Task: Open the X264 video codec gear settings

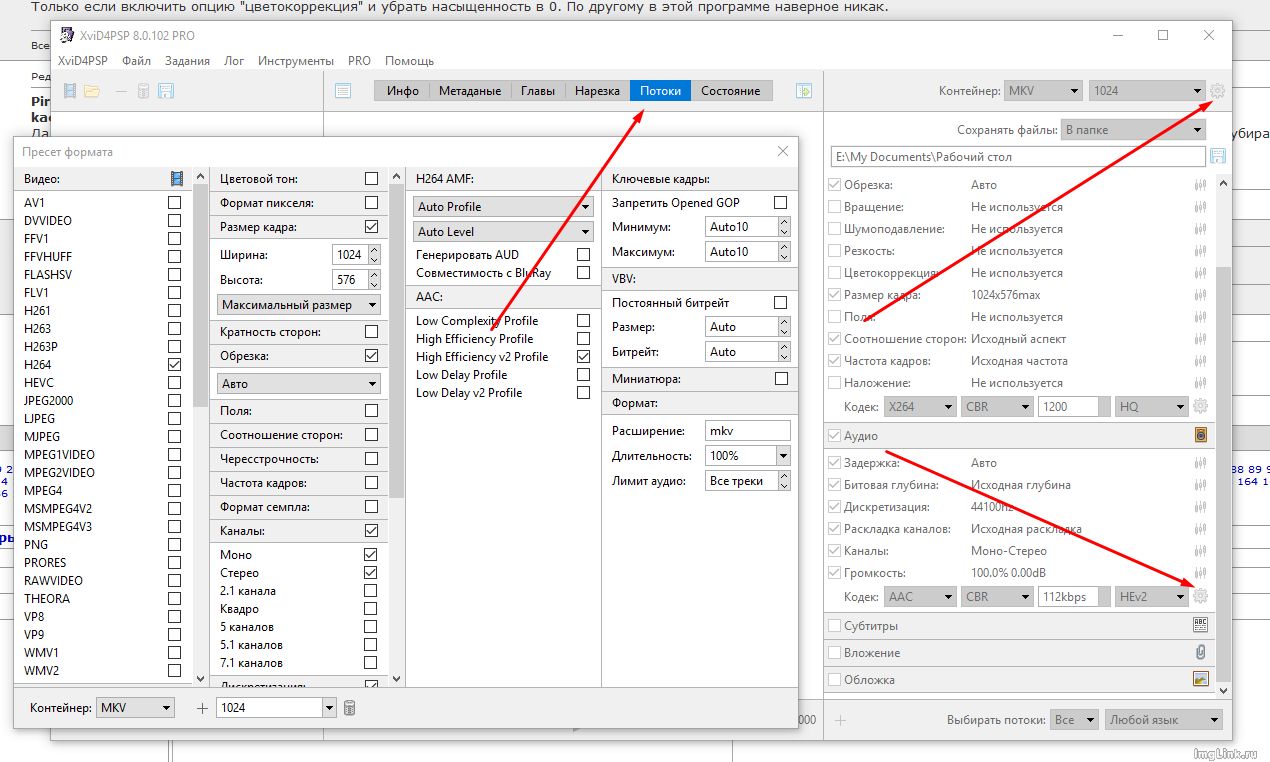Action: tap(1201, 407)
